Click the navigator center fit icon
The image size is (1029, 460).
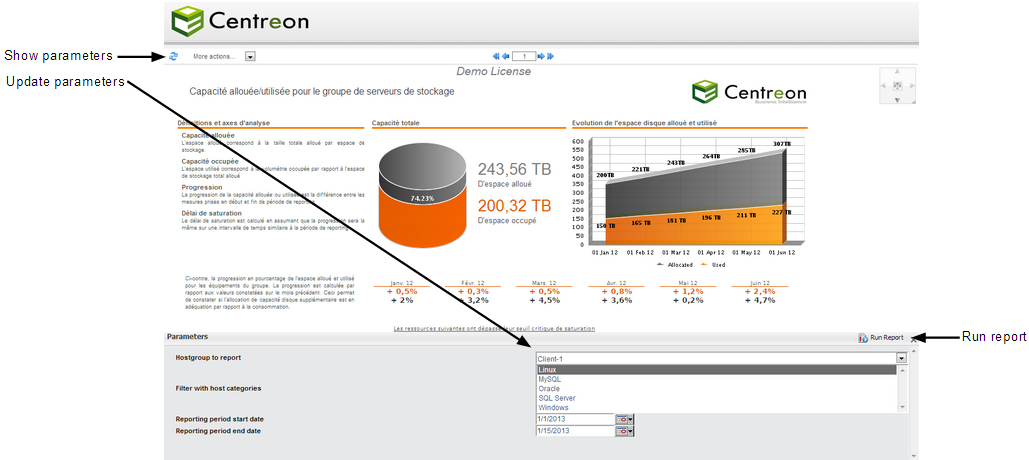click(897, 85)
